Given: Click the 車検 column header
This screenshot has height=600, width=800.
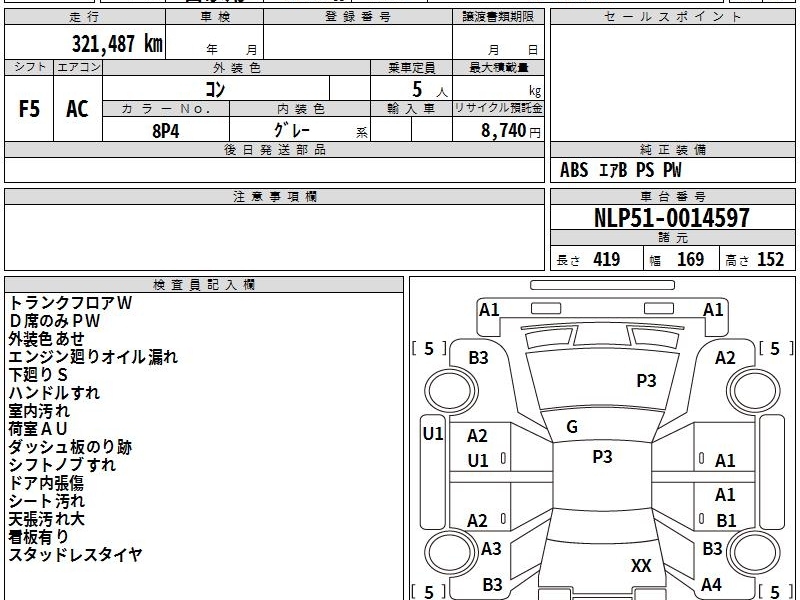Looking at the screenshot, I should [x=215, y=17].
